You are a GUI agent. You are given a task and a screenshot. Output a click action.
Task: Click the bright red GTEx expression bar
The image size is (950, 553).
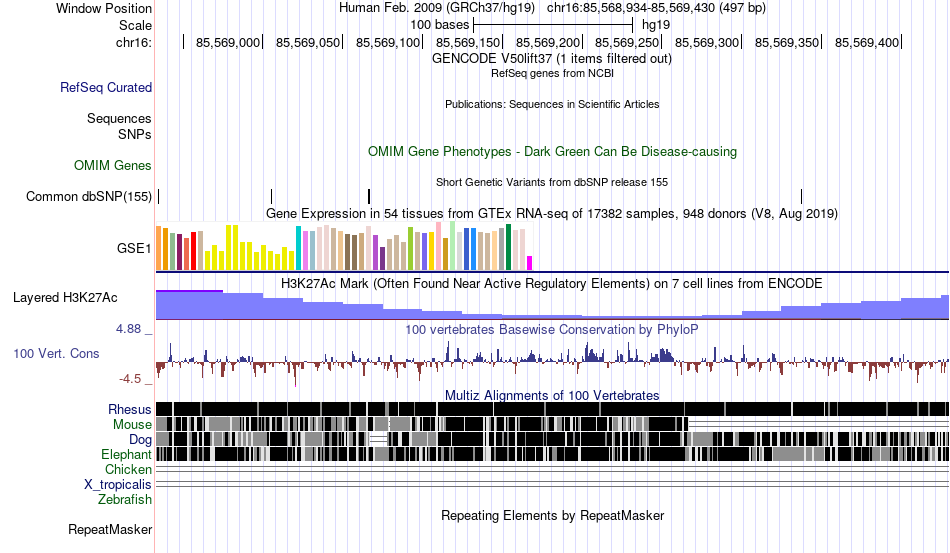click(x=193, y=251)
